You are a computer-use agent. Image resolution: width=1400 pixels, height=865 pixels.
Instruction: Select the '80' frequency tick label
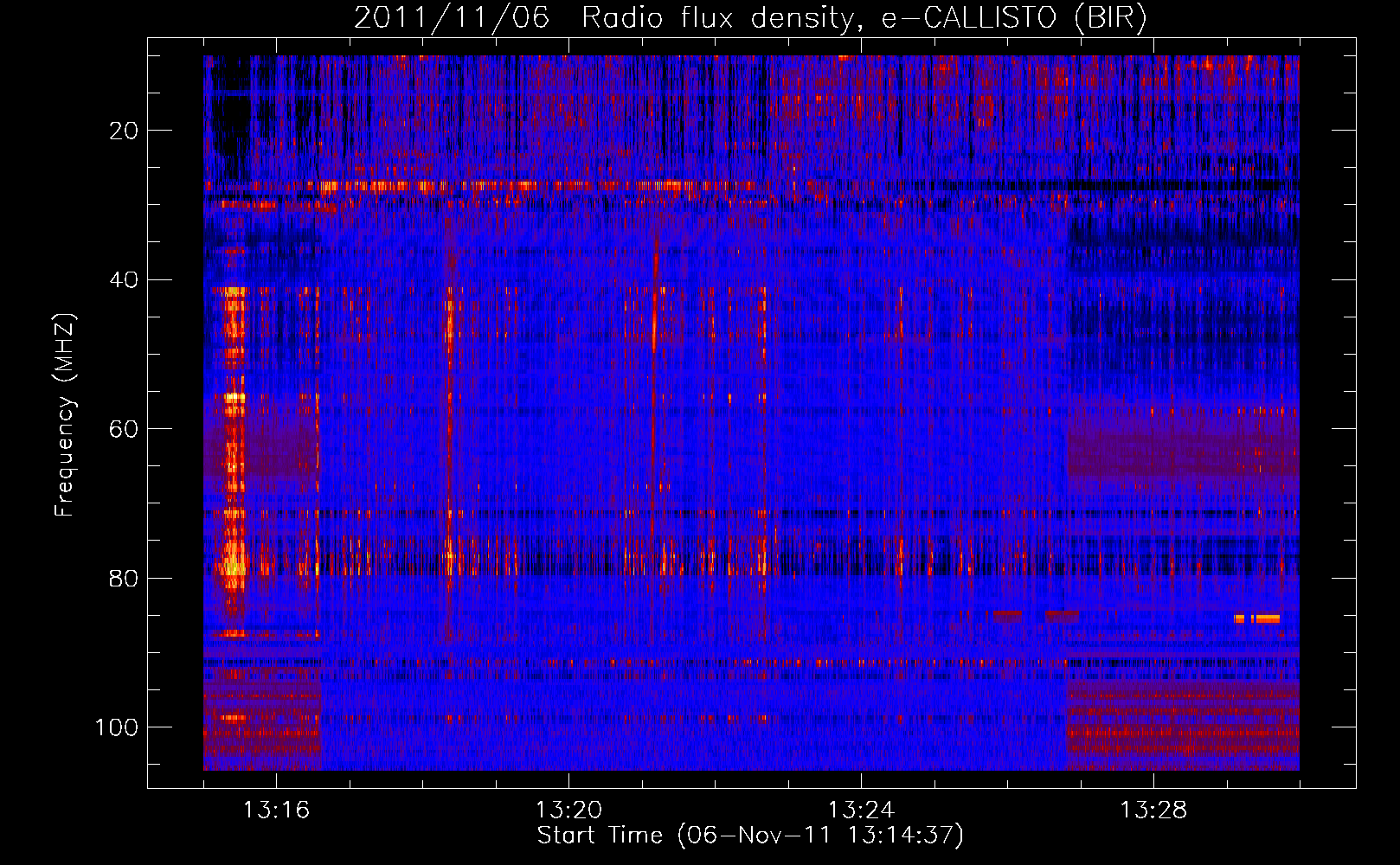tap(124, 578)
